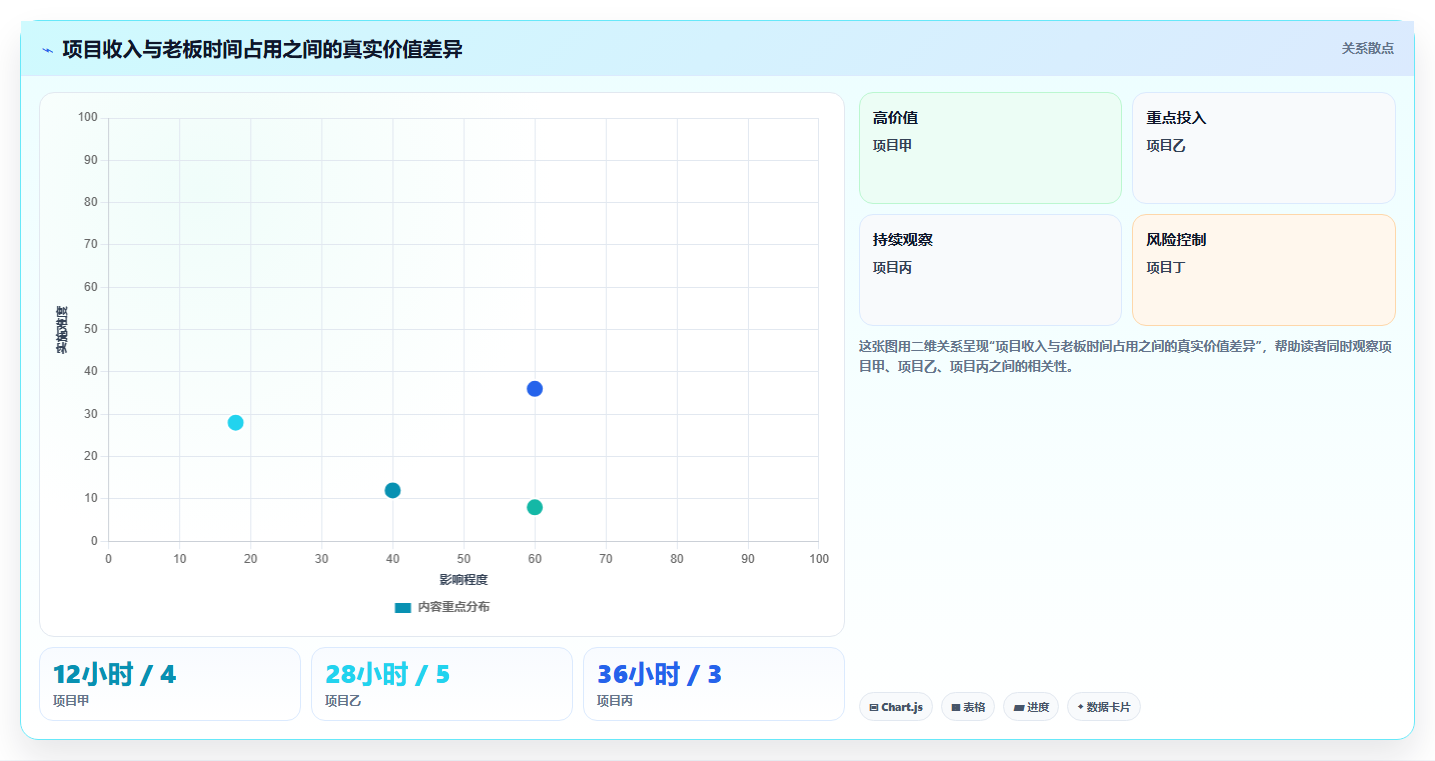The width and height of the screenshot is (1435, 761).
Task: Open the 风险控制 项目丁 card
Action: point(1263,270)
